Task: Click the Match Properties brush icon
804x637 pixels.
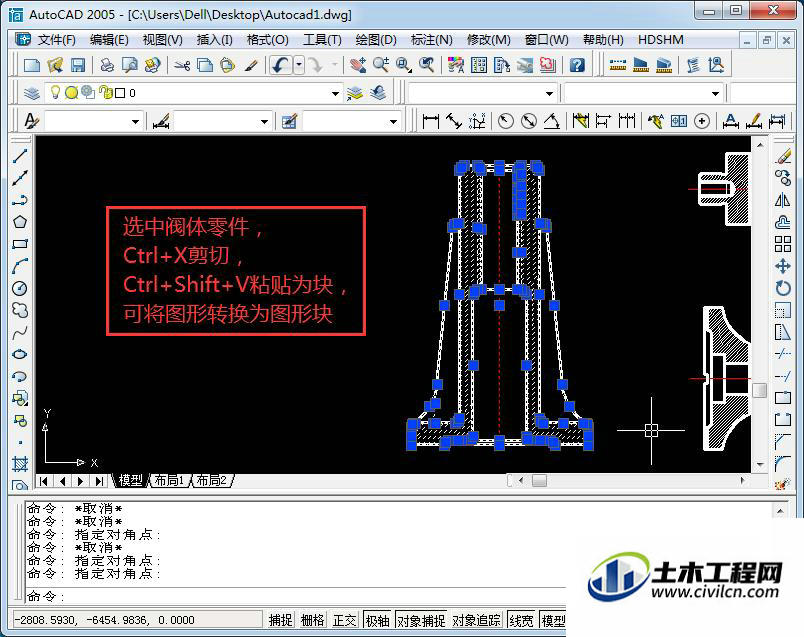Action: click(251, 65)
